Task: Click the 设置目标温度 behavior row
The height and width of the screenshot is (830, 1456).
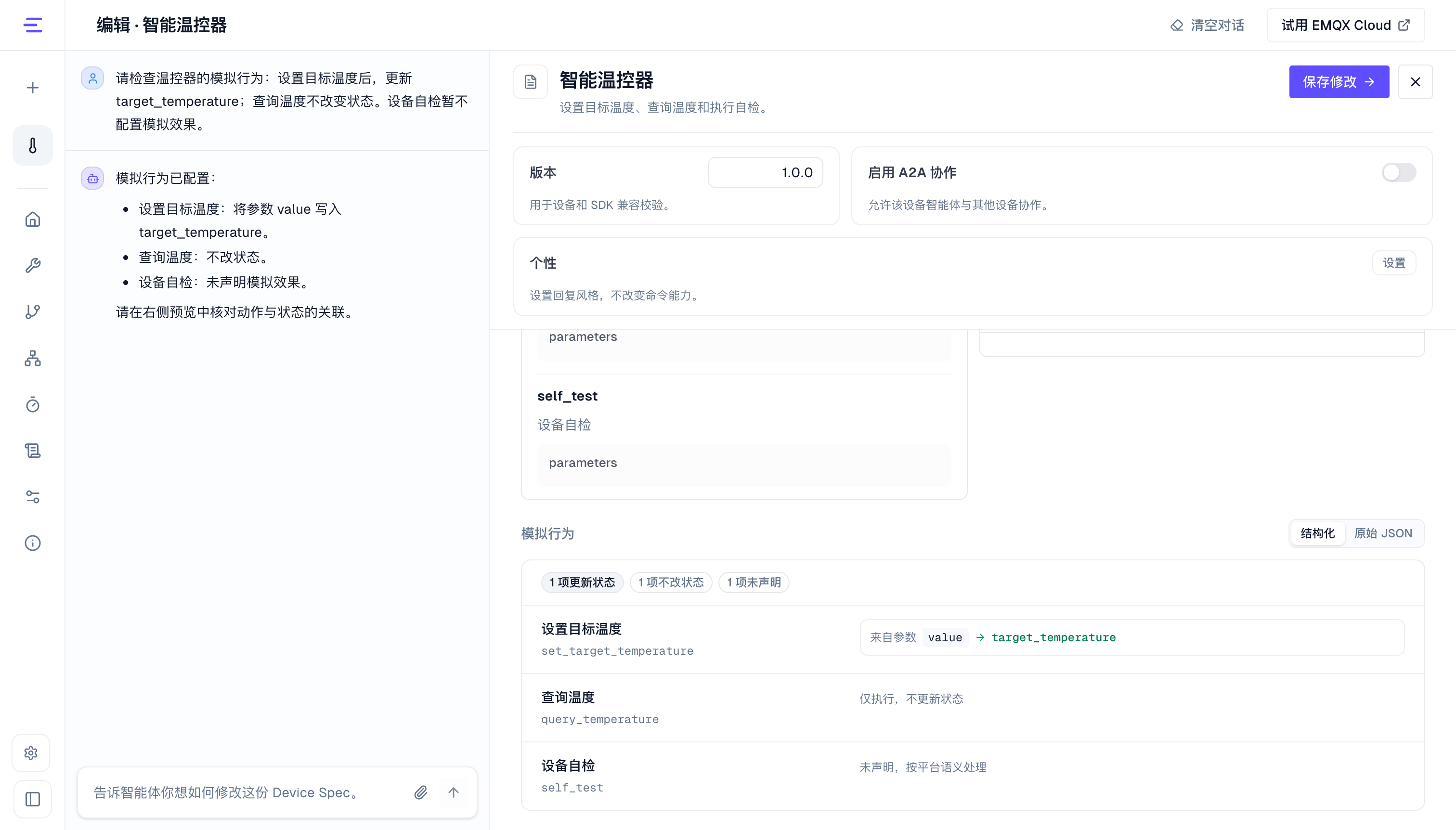Action: [x=973, y=639]
